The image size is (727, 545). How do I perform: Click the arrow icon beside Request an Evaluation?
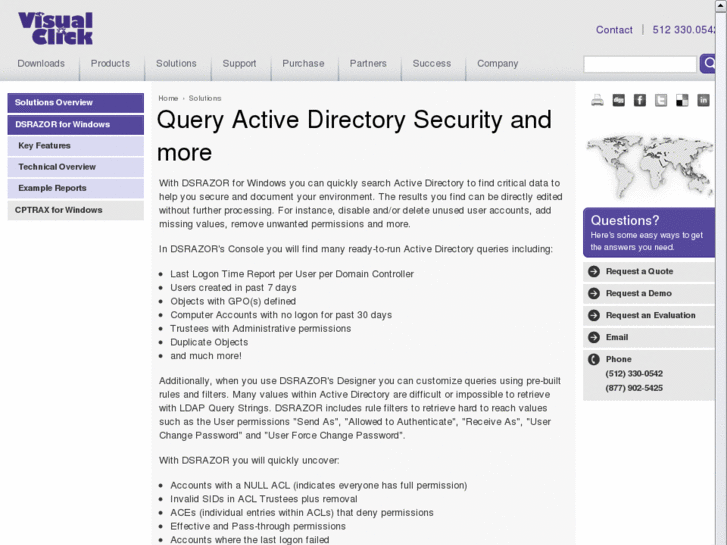594,315
